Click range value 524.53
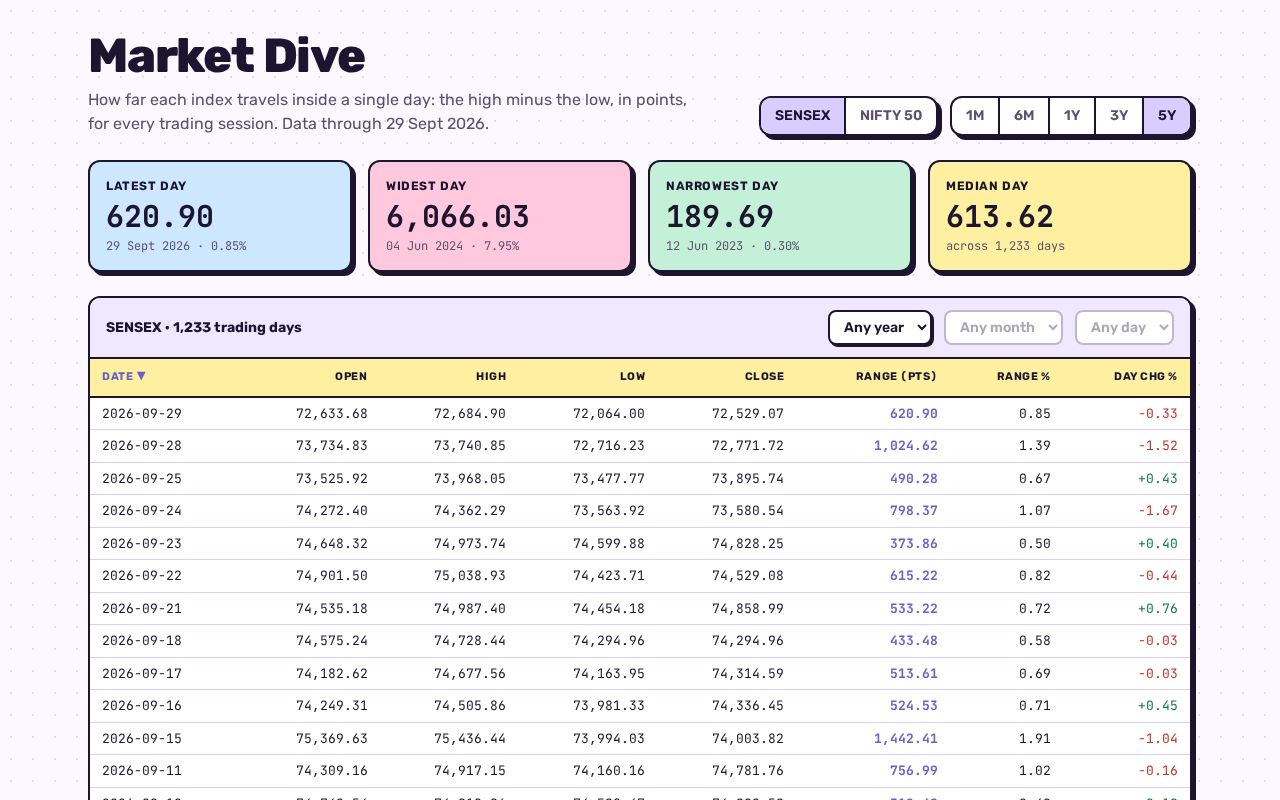The height and width of the screenshot is (800, 1280). 914,706
